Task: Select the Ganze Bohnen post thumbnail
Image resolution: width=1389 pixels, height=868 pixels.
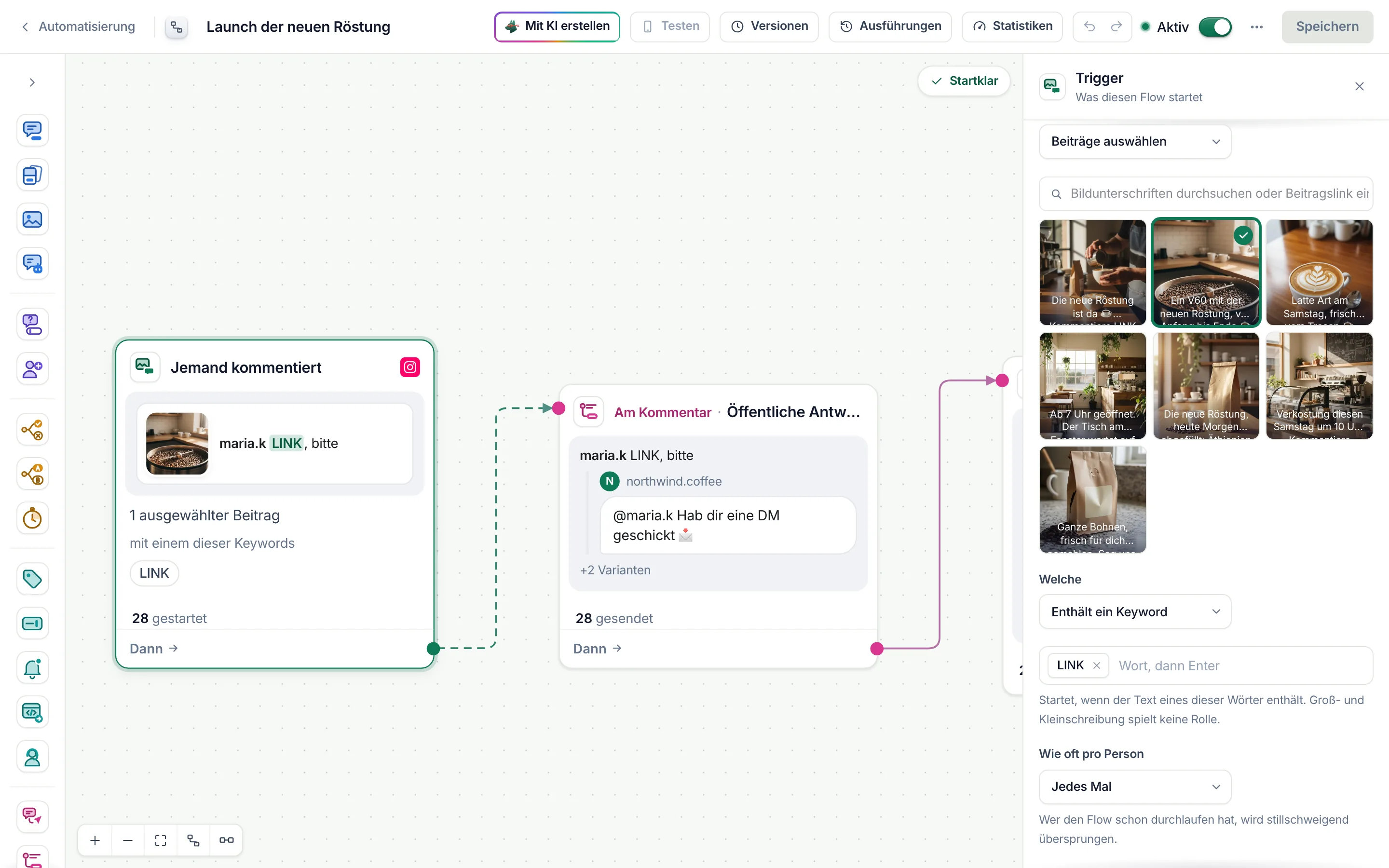Action: coord(1092,500)
